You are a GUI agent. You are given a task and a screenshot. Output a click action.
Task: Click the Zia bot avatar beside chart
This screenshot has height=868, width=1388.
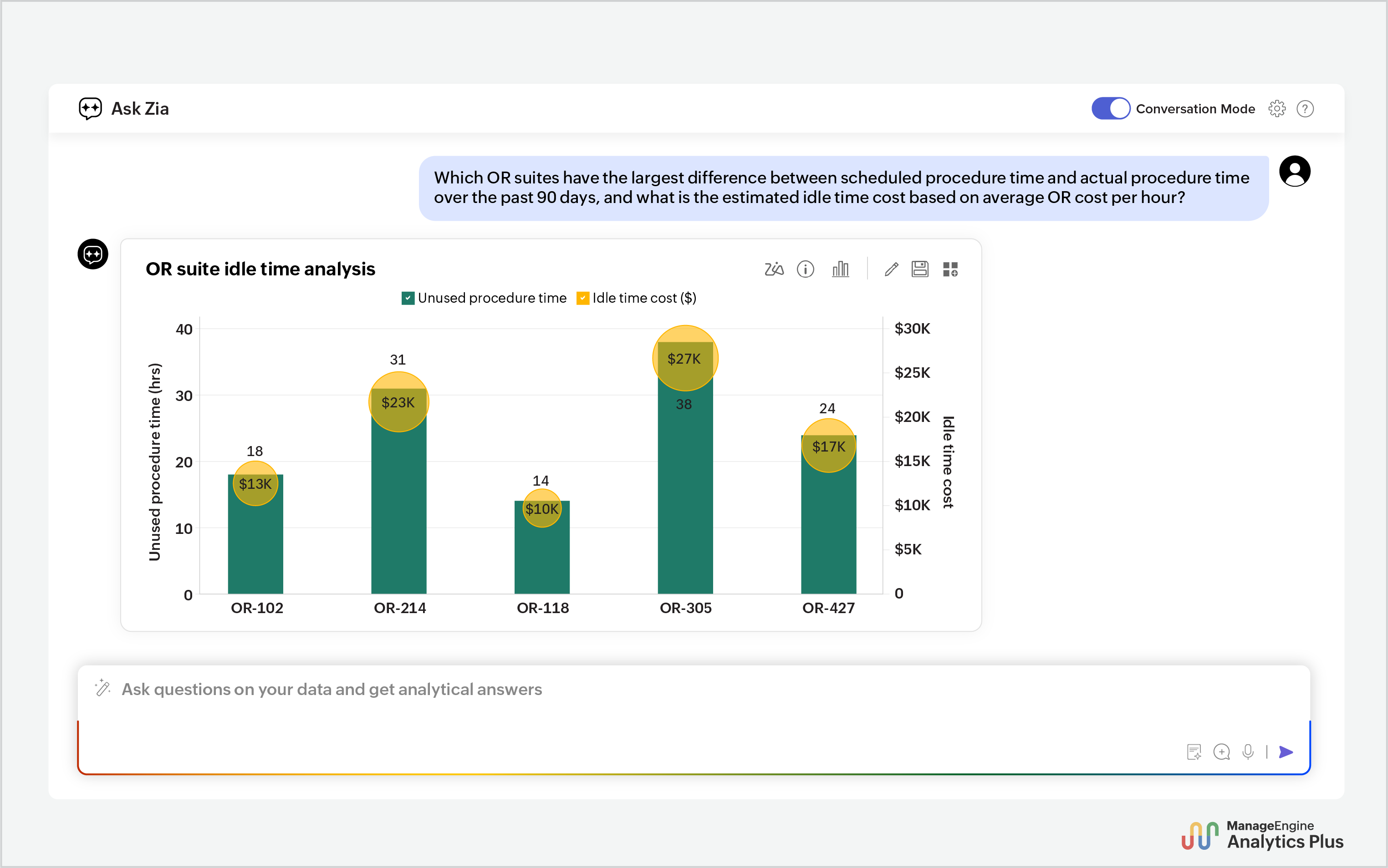pyautogui.click(x=93, y=254)
